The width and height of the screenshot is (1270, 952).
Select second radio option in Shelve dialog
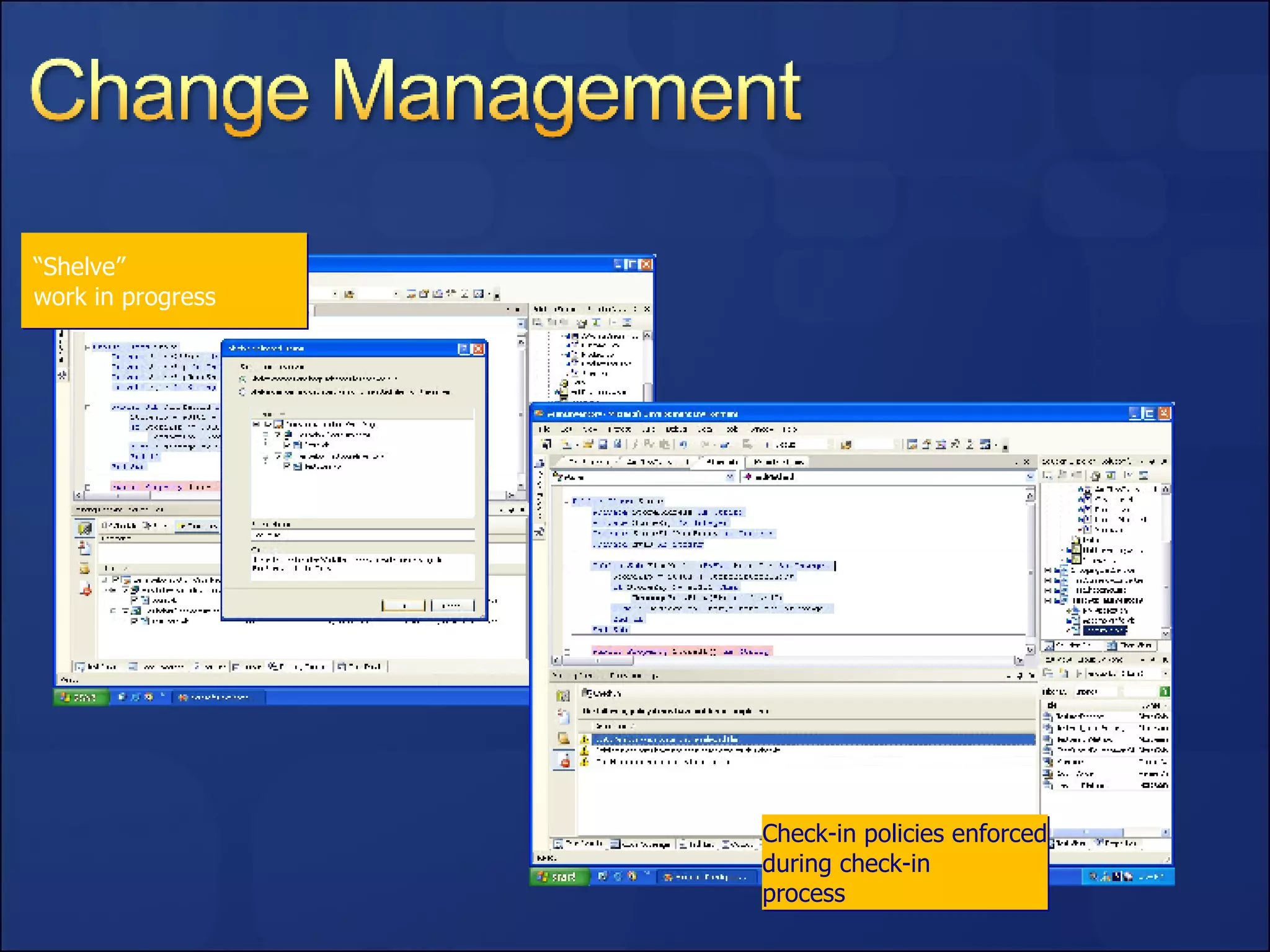242,392
